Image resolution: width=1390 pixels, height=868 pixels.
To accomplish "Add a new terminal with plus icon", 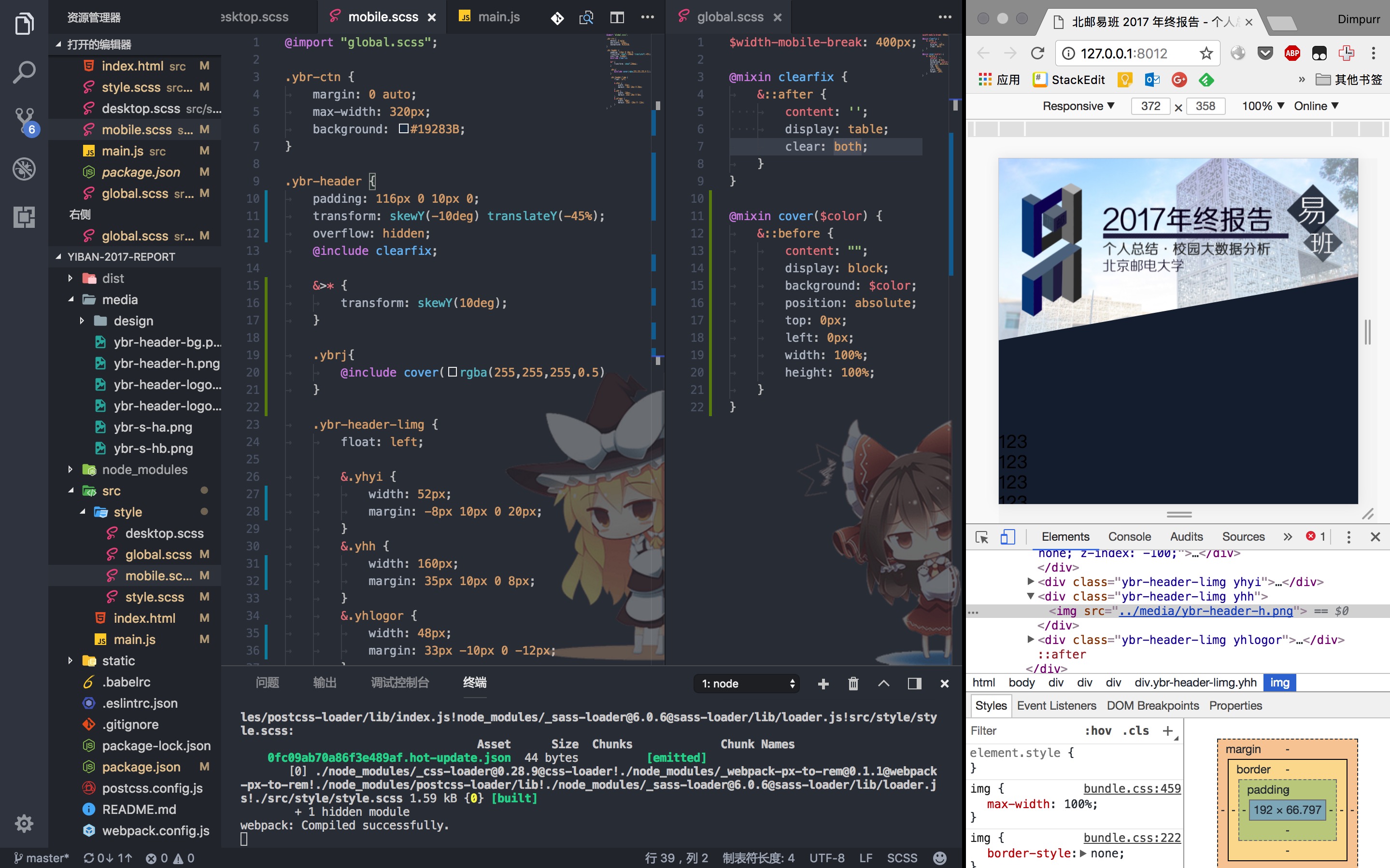I will coord(823,683).
